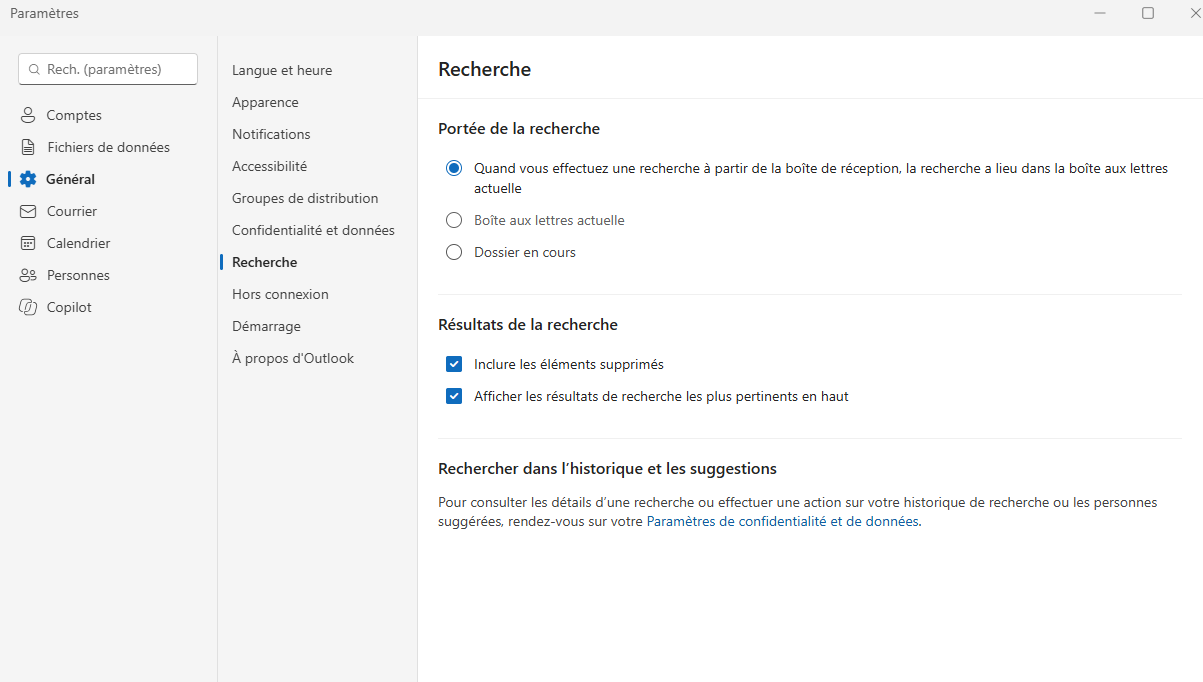Minimize the Paramètres window
1203x682 pixels.
coord(1100,13)
